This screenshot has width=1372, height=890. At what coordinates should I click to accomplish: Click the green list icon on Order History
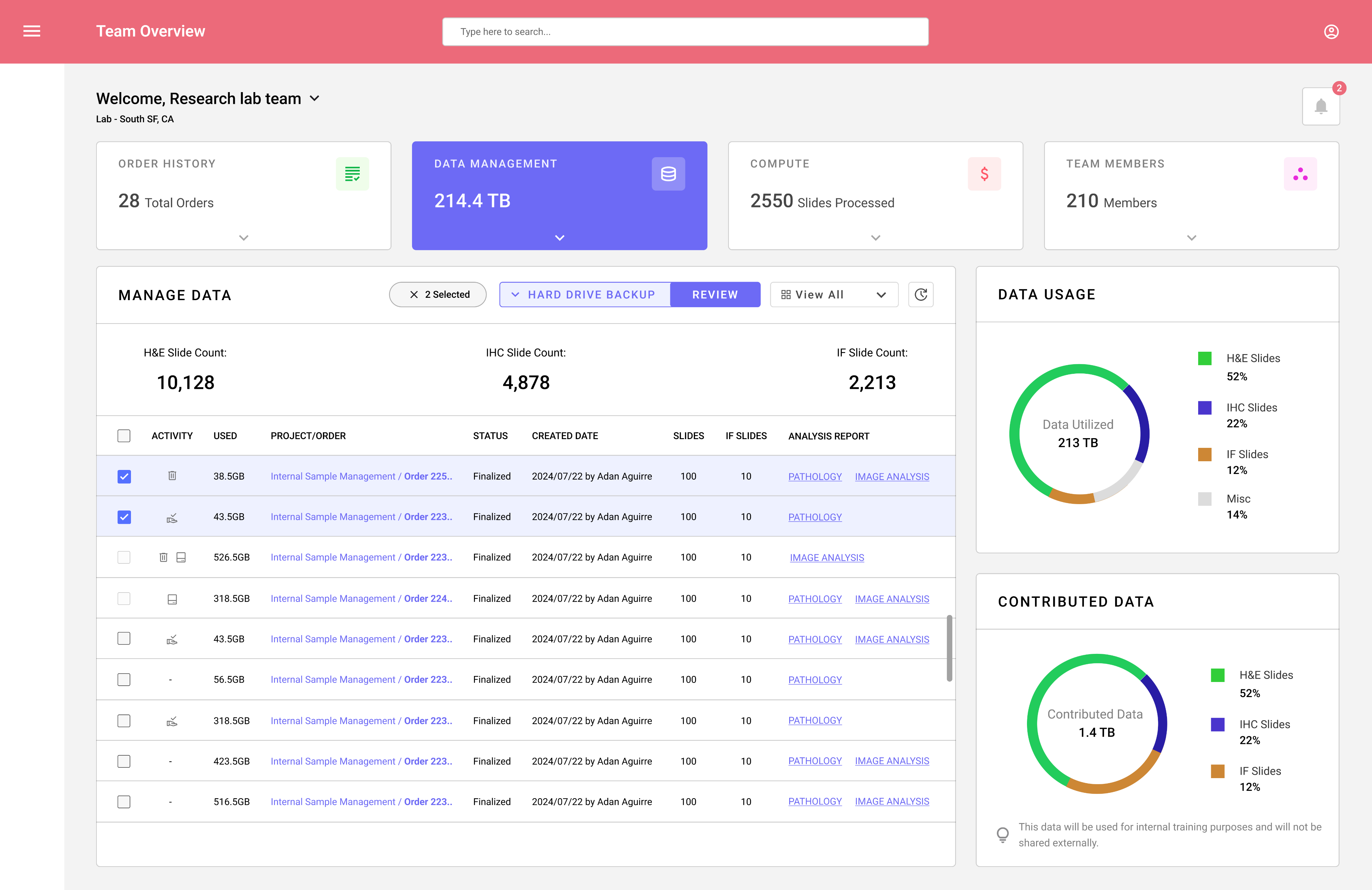tap(352, 174)
